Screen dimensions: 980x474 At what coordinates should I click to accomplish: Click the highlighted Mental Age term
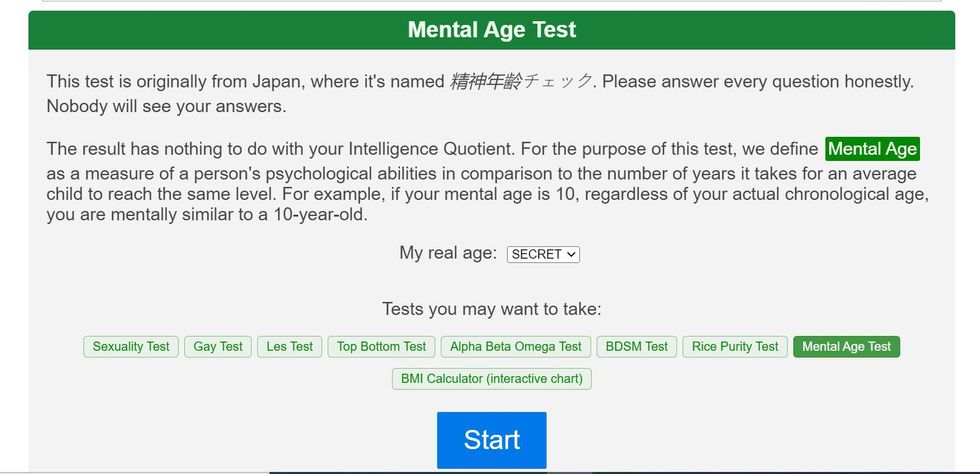click(872, 150)
